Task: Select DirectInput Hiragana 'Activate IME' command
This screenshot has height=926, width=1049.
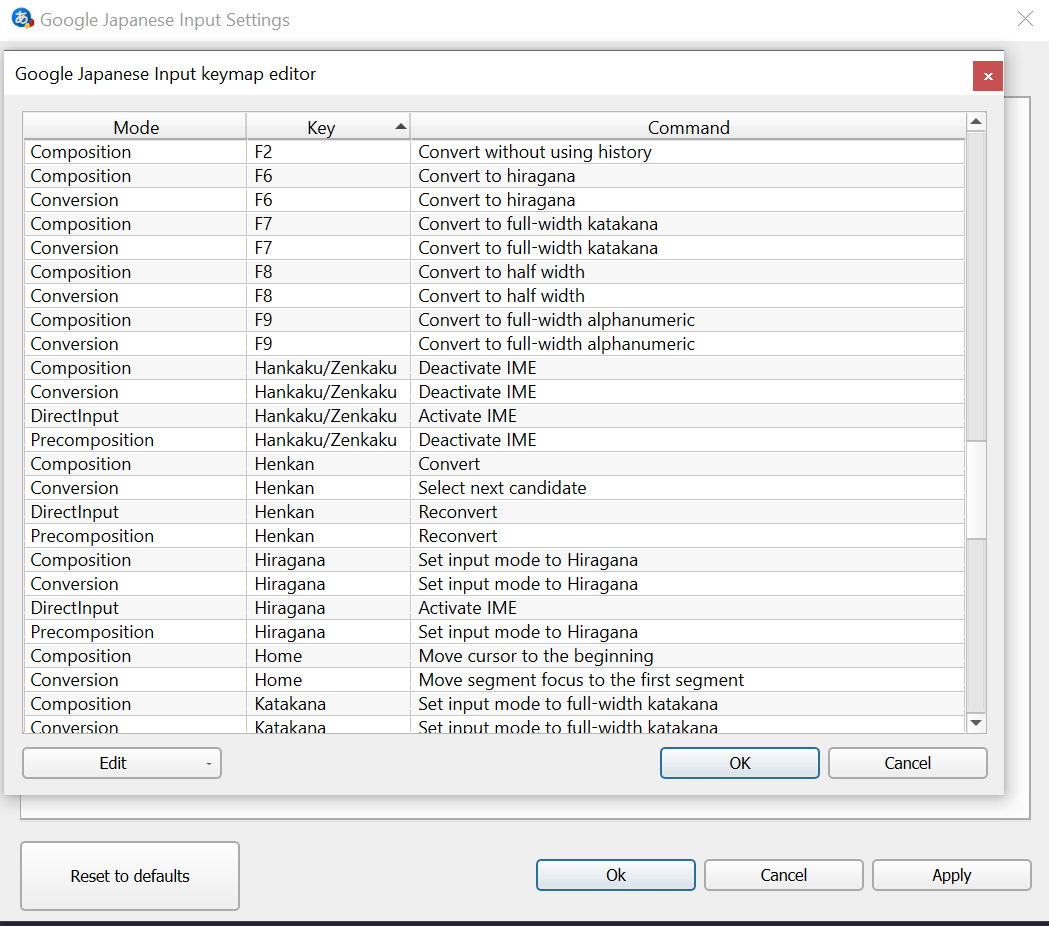Action: point(688,608)
